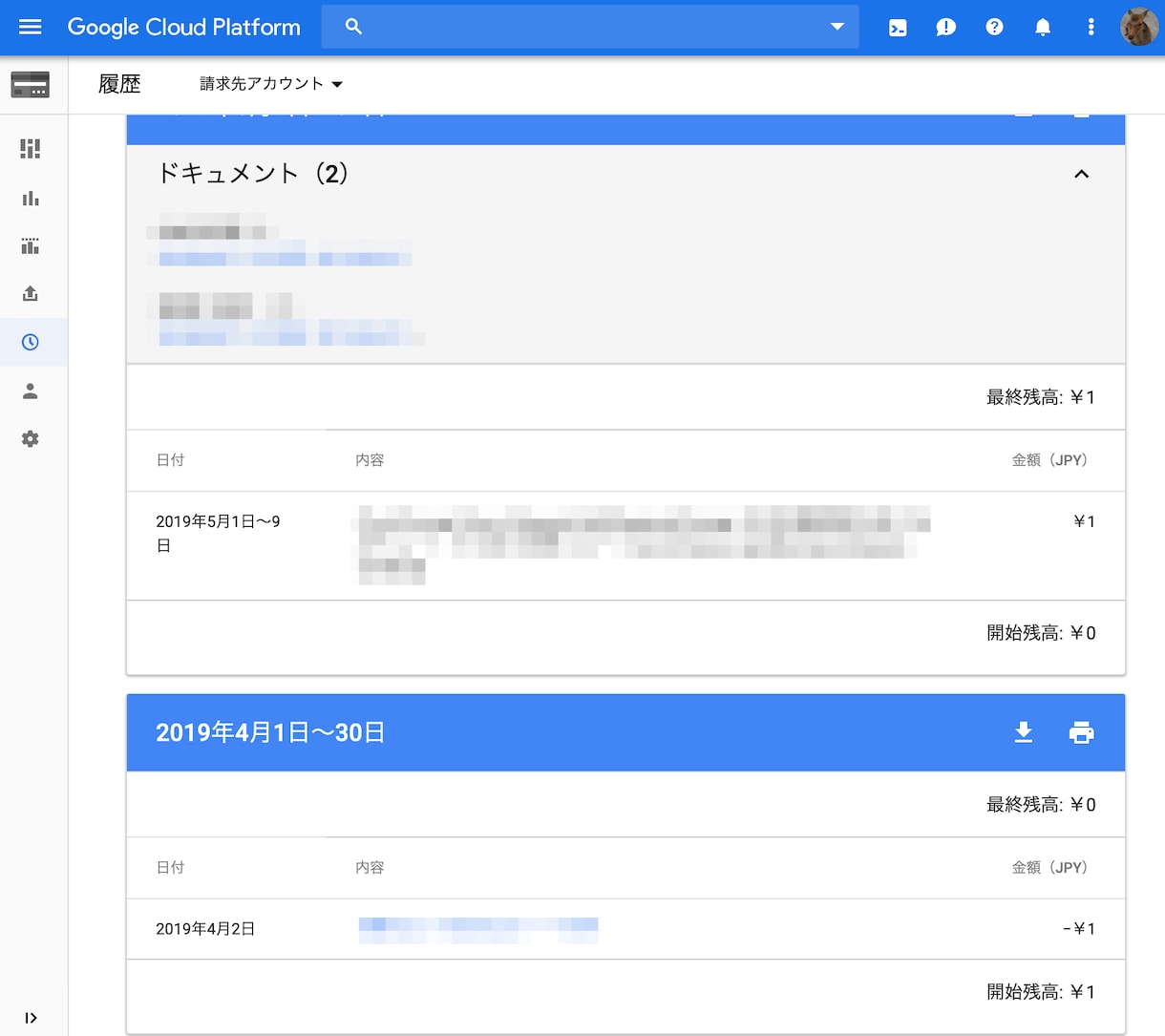1165x1036 pixels.
Task: Click the ¥1 amount in May row
Action: [1084, 521]
